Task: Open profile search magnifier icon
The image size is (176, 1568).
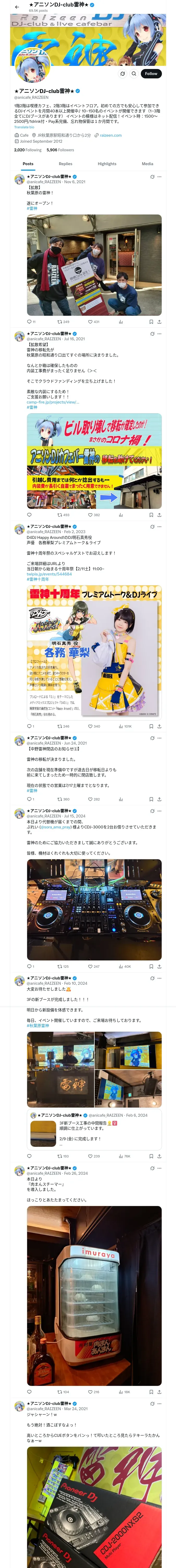Action: [134, 74]
